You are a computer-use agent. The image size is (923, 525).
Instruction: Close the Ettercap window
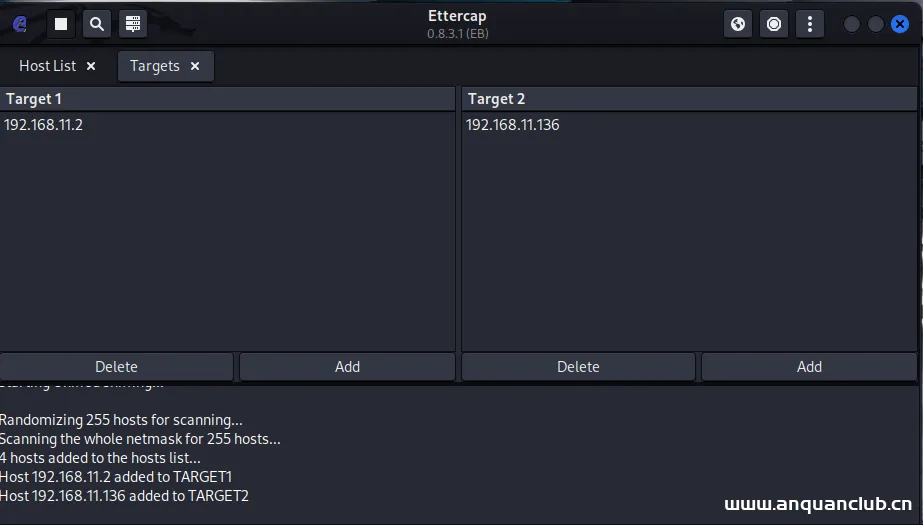pos(900,24)
